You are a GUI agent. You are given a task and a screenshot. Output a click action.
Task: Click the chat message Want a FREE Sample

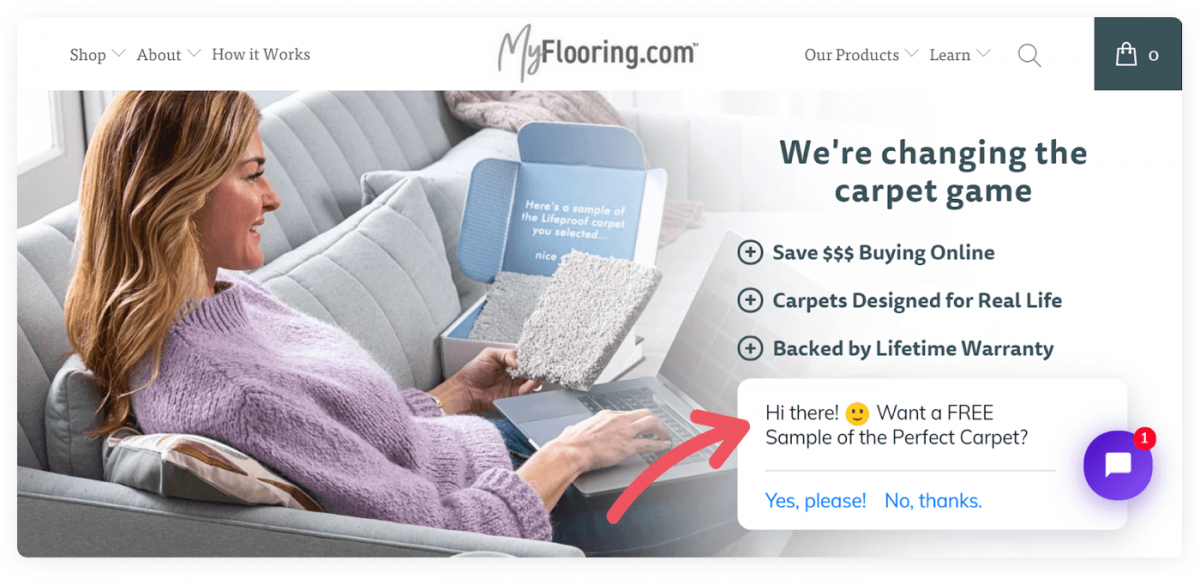[x=897, y=425]
